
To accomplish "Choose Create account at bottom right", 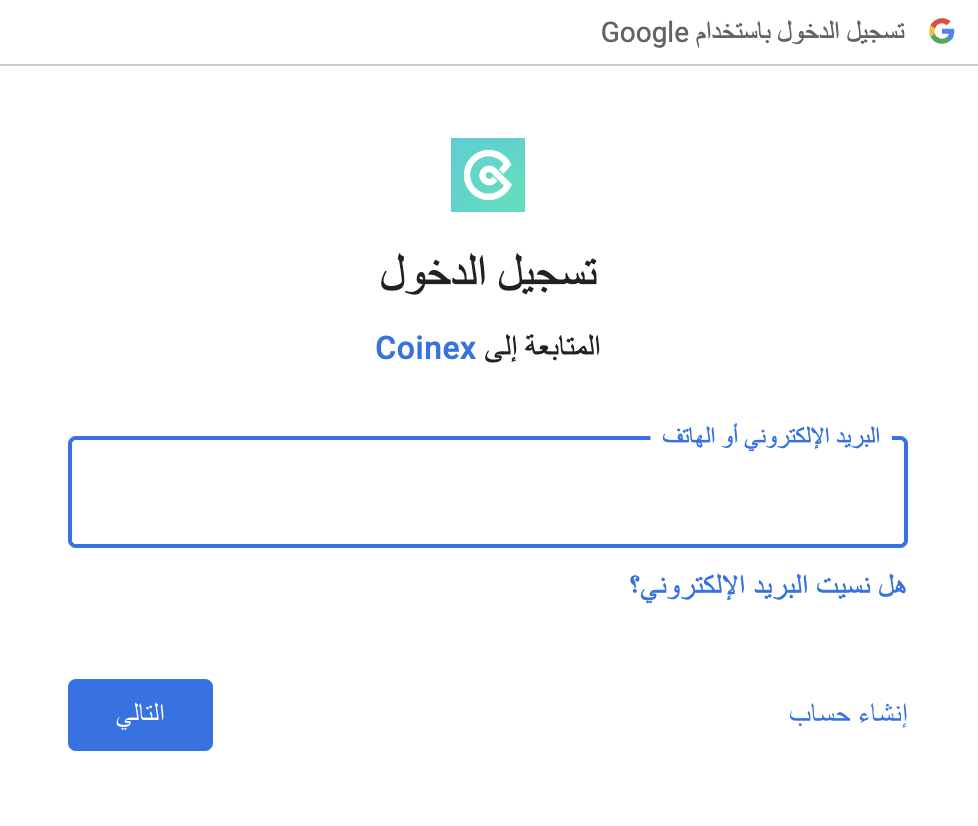I will (848, 714).
